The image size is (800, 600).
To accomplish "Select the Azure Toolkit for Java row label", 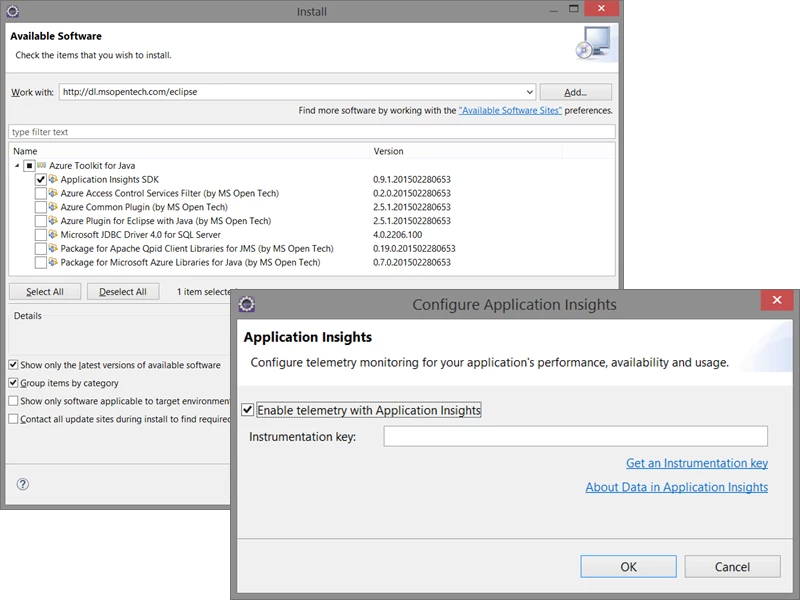I will [92, 165].
